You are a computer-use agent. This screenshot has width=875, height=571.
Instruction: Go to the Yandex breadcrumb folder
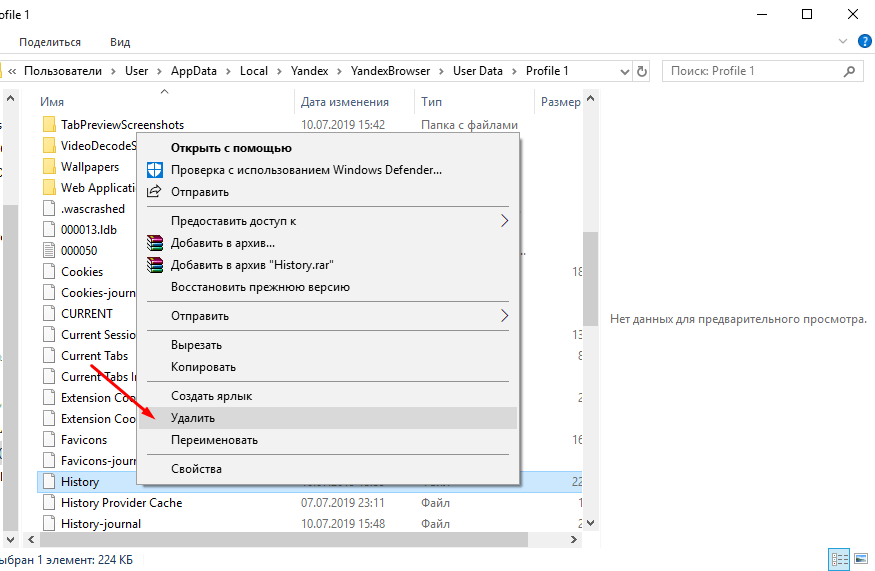coord(310,71)
